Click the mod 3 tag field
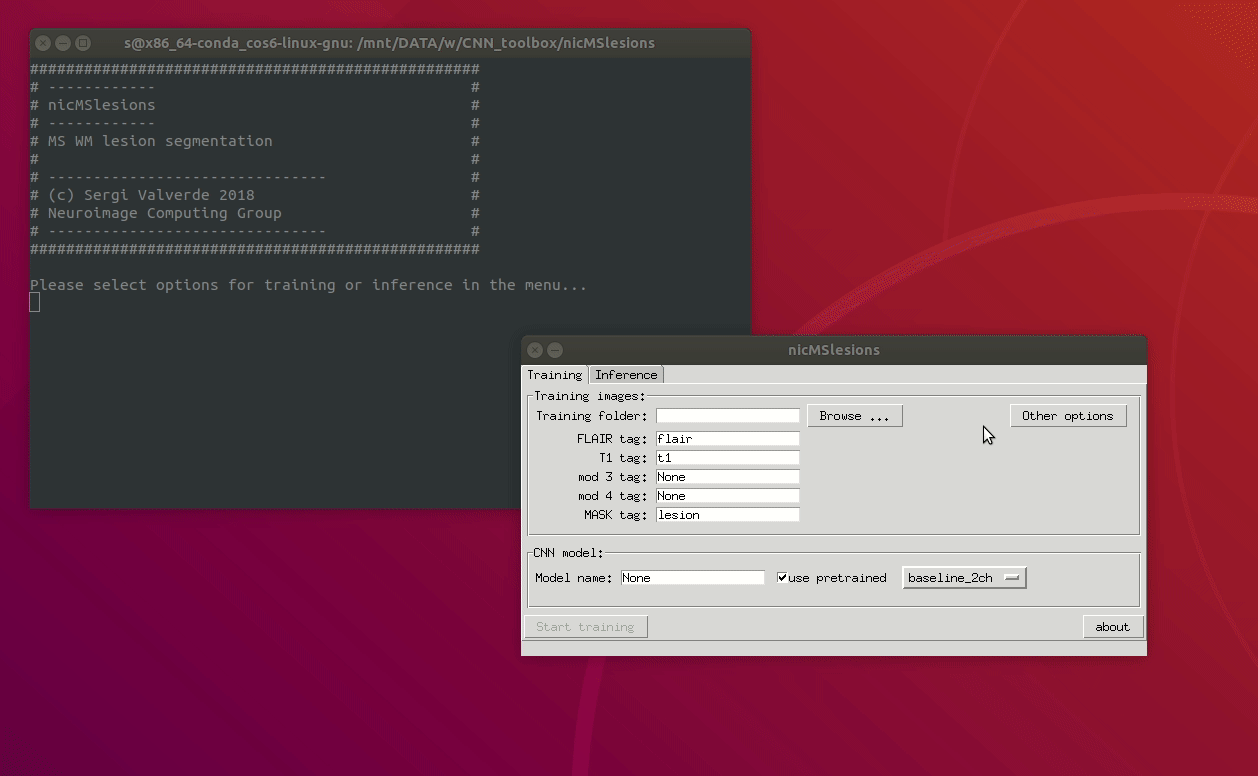1258x776 pixels. (728, 477)
